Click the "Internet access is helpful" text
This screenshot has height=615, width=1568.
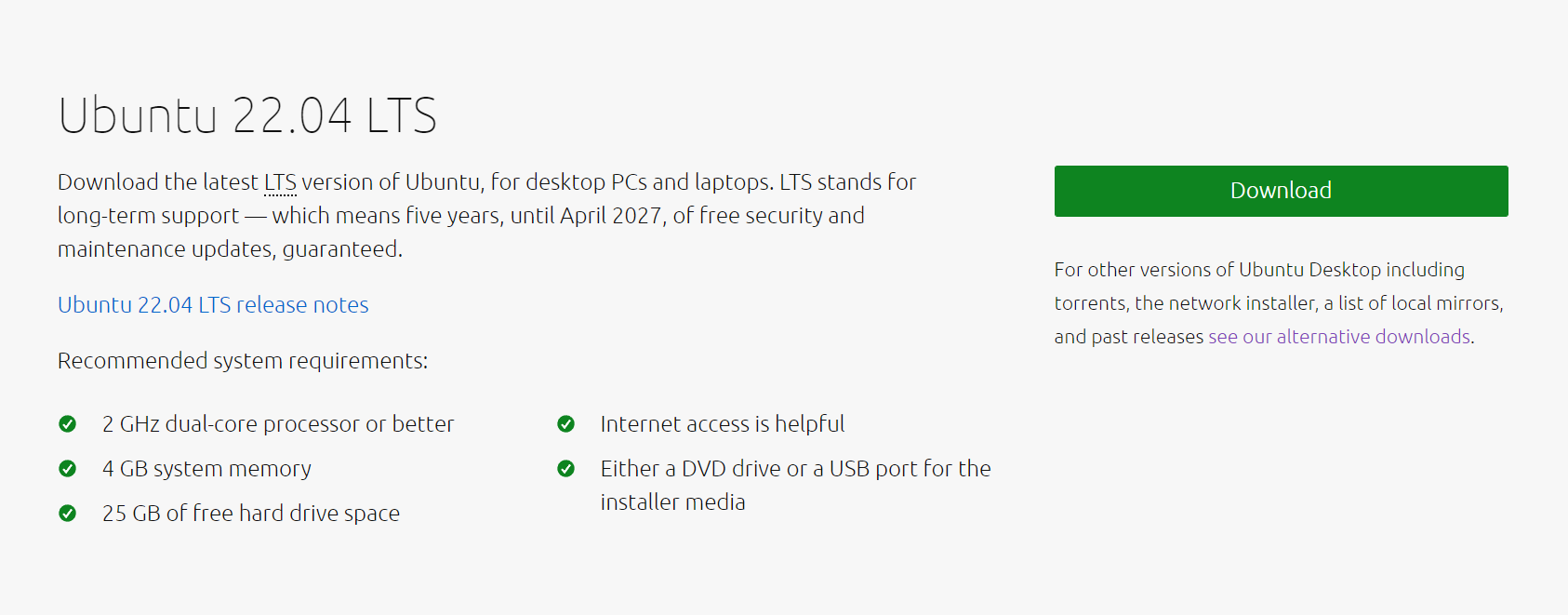(723, 424)
